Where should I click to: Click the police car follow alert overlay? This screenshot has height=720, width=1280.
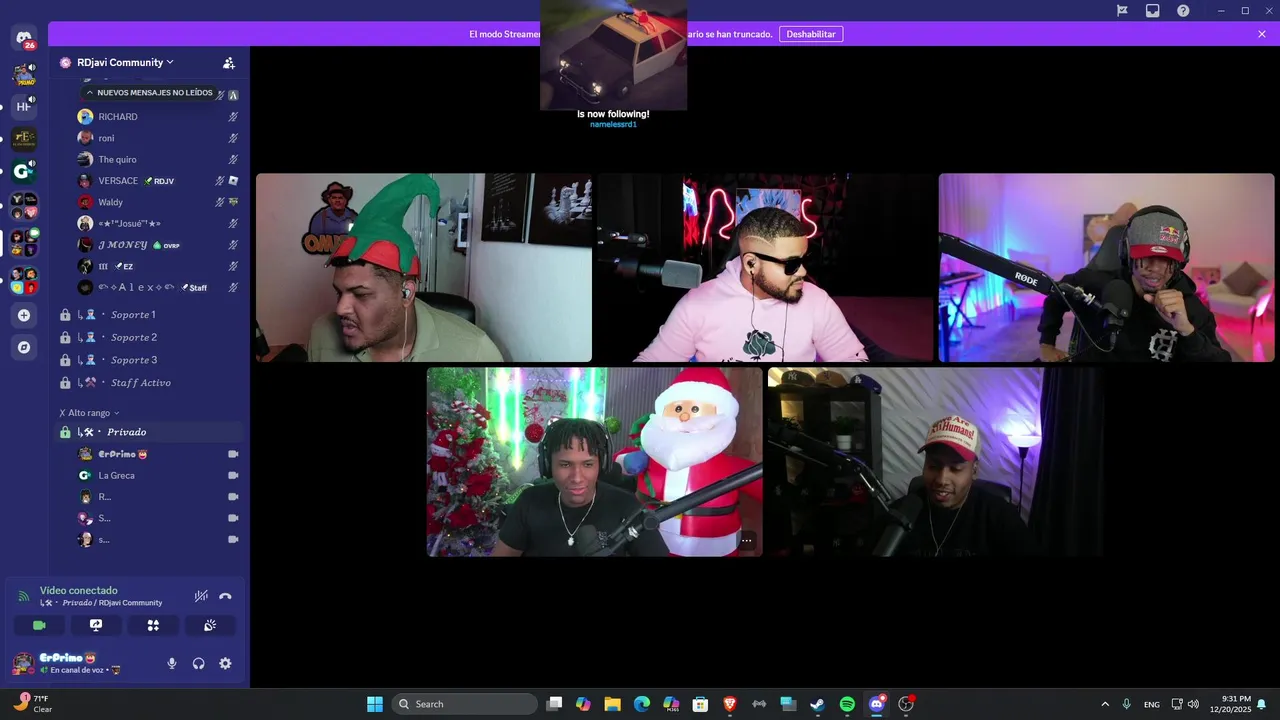pyautogui.click(x=613, y=55)
